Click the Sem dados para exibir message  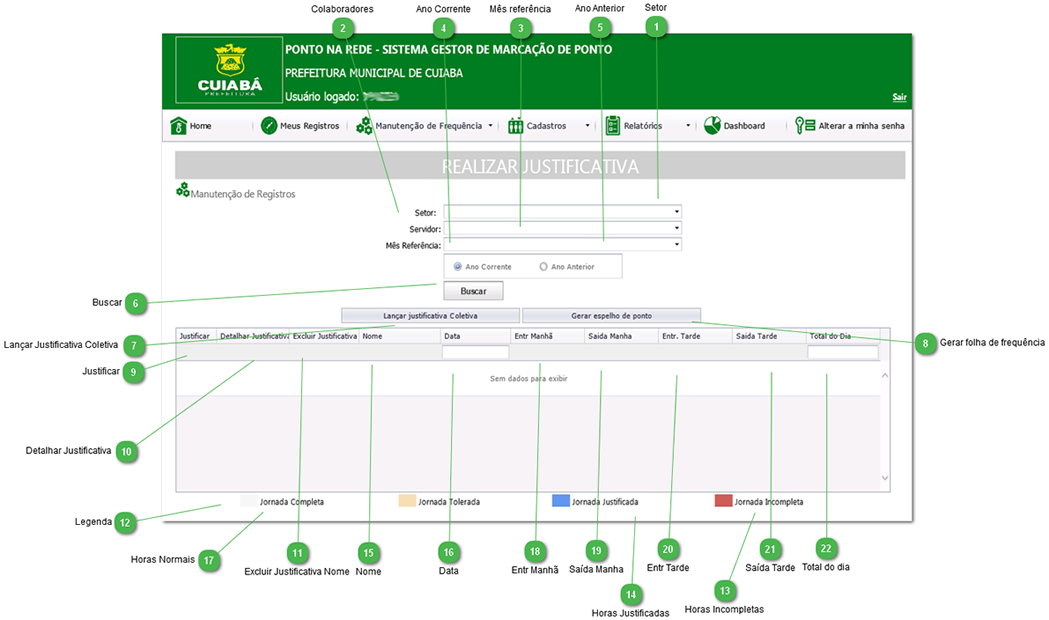529,379
